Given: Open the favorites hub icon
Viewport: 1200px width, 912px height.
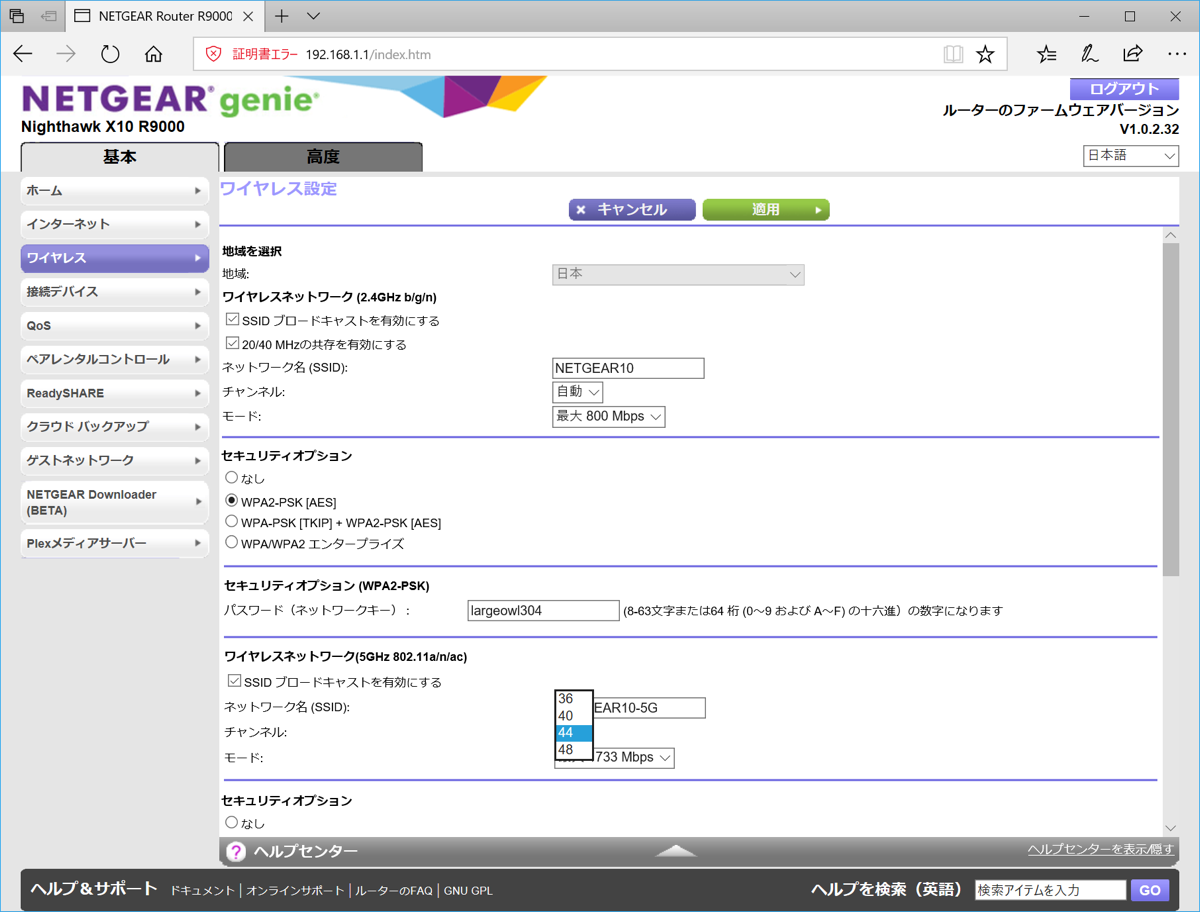Looking at the screenshot, I should coord(1046,54).
